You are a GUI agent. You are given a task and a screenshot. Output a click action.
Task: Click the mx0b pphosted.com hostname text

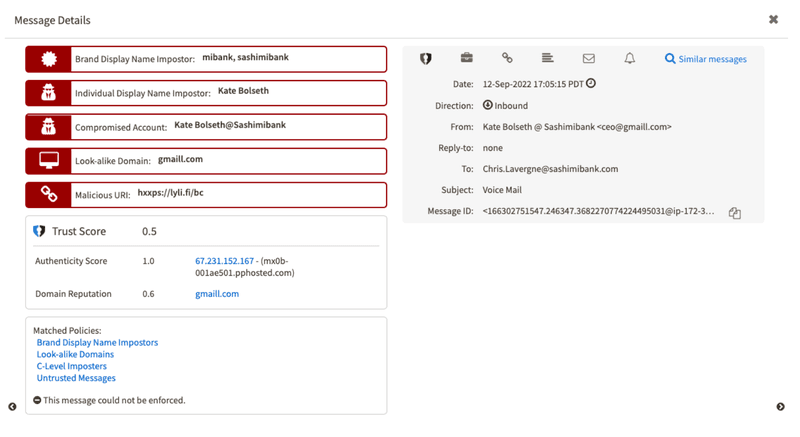pos(244,267)
